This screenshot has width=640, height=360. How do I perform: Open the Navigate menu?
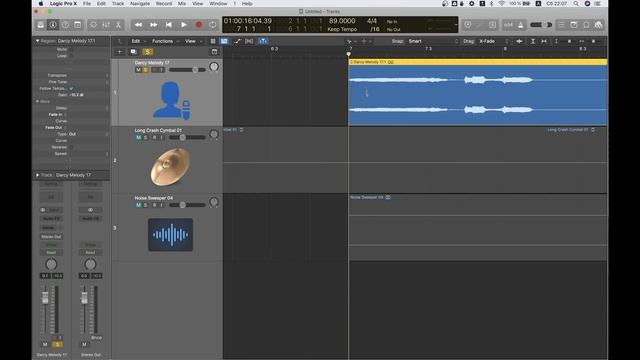pyautogui.click(x=140, y=4)
